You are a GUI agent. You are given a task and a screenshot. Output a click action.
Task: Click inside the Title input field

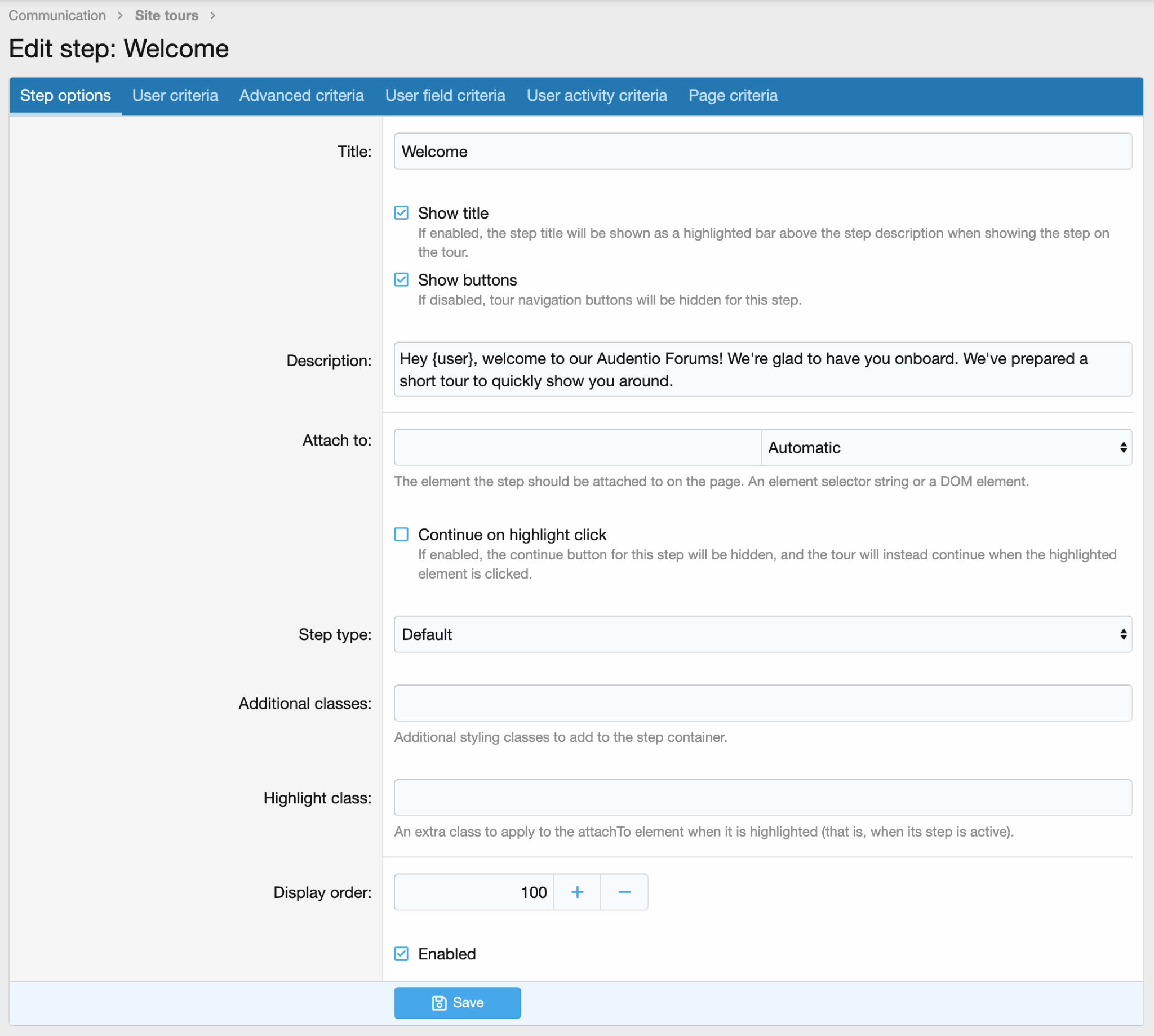763,151
